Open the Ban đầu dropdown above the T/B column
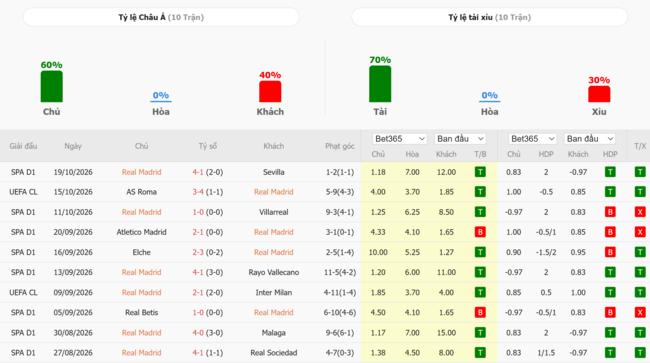 click(x=460, y=139)
